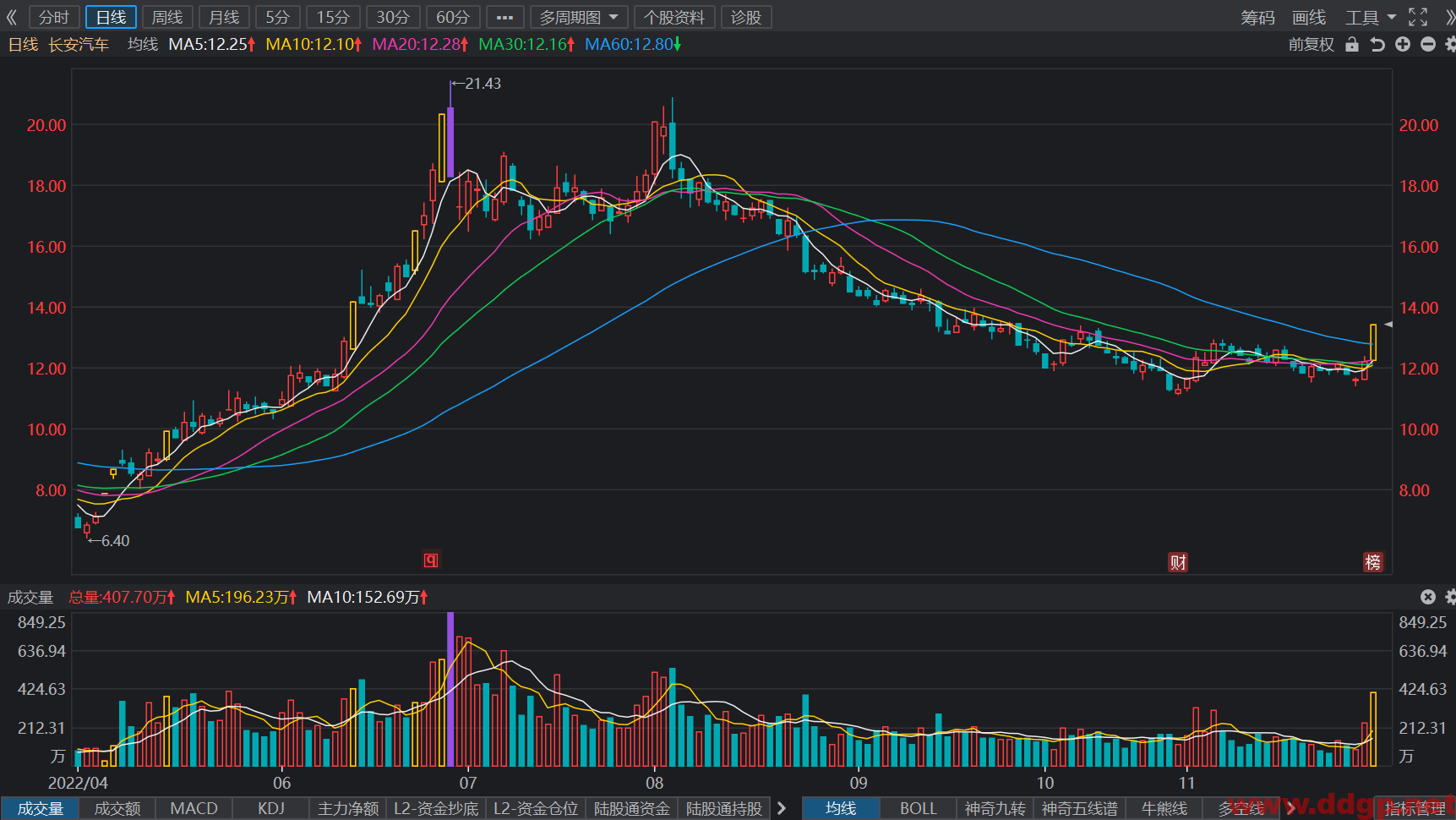
Task: Click the unlock padlock icon near 前复权
Action: [x=1352, y=44]
